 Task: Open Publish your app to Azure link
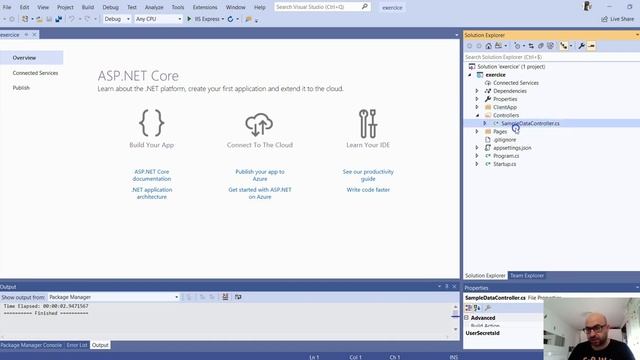tap(260, 175)
